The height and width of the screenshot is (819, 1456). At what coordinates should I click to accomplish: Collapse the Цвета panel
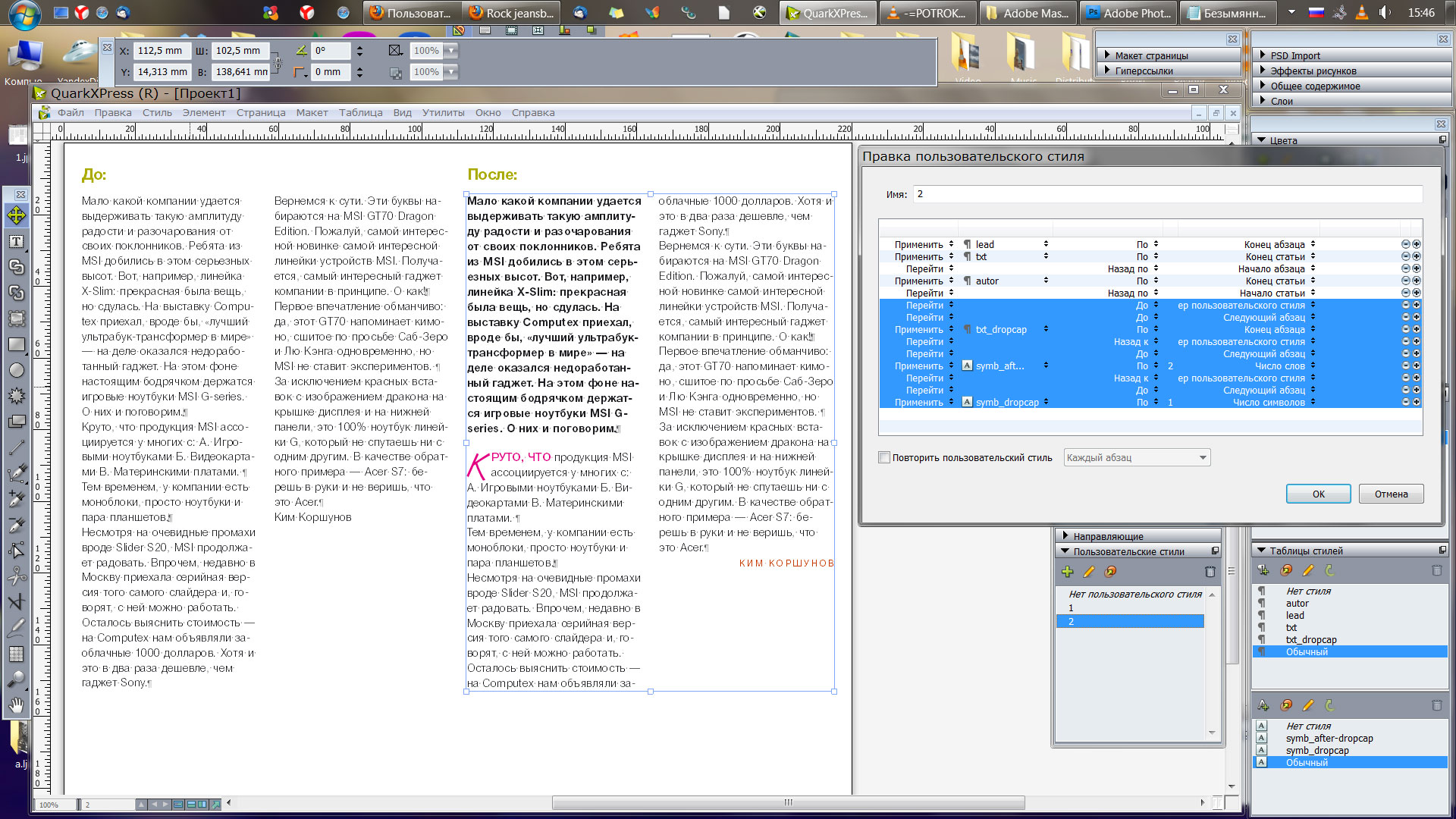1262,140
